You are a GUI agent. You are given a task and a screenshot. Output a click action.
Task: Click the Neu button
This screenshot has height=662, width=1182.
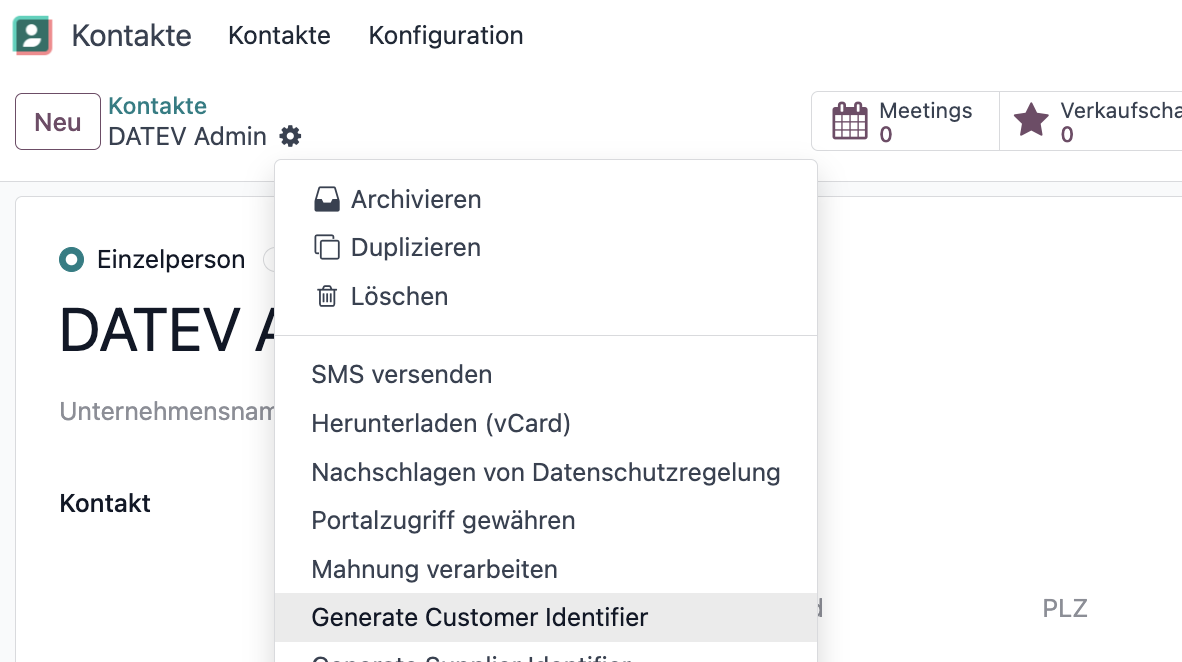point(58,121)
